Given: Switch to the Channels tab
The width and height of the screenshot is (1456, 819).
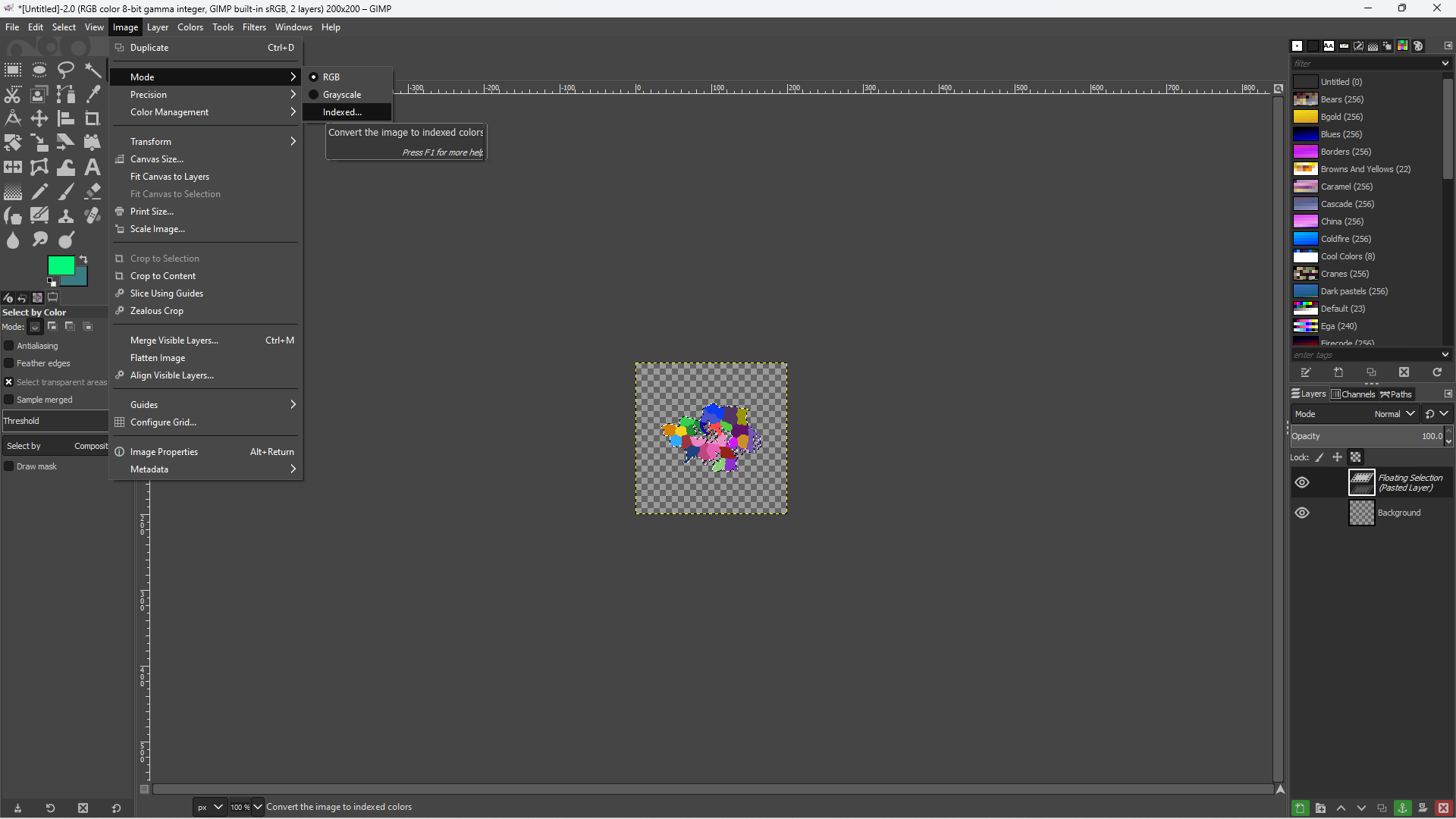Looking at the screenshot, I should [x=1353, y=394].
